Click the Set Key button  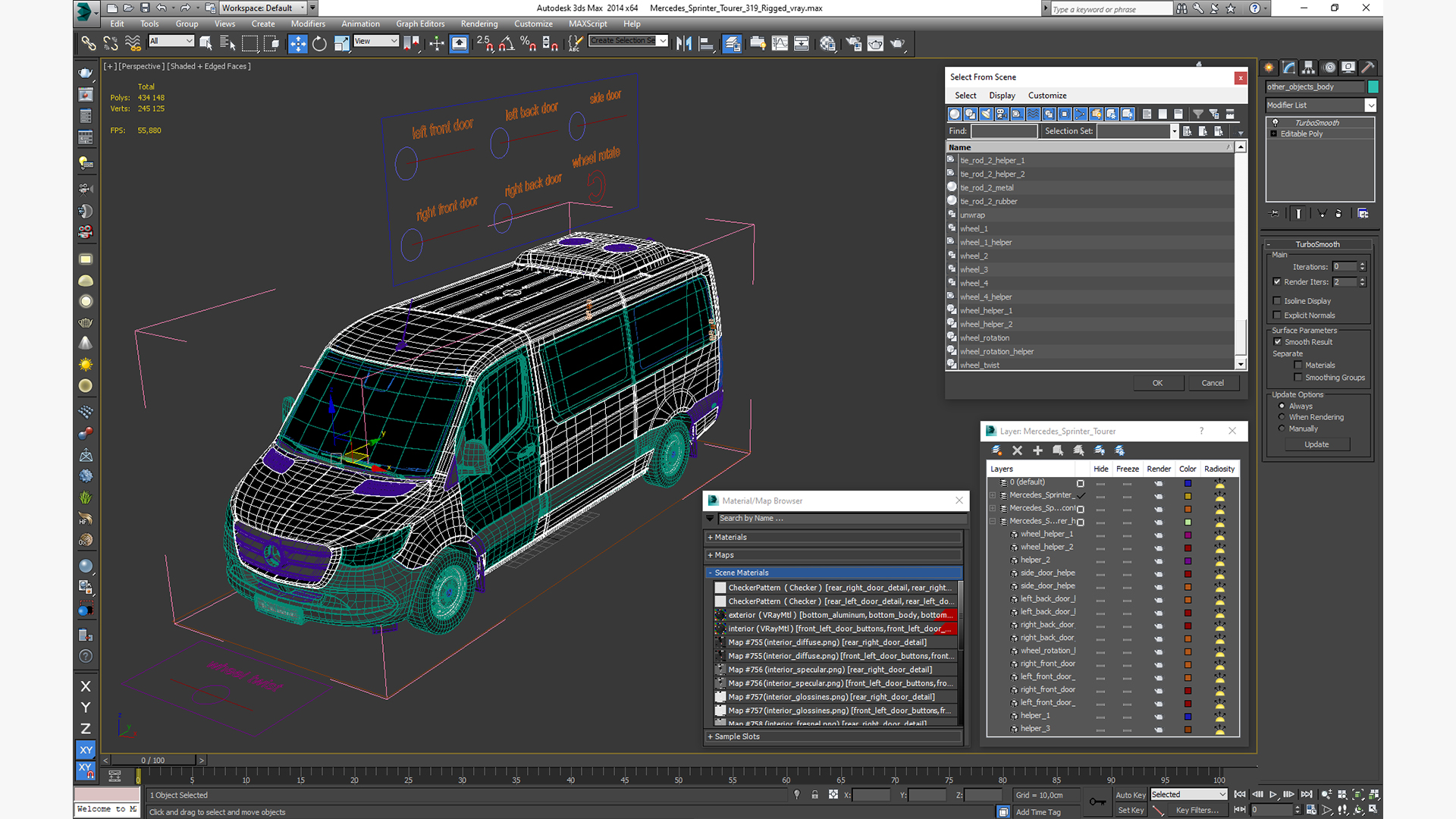[1130, 810]
